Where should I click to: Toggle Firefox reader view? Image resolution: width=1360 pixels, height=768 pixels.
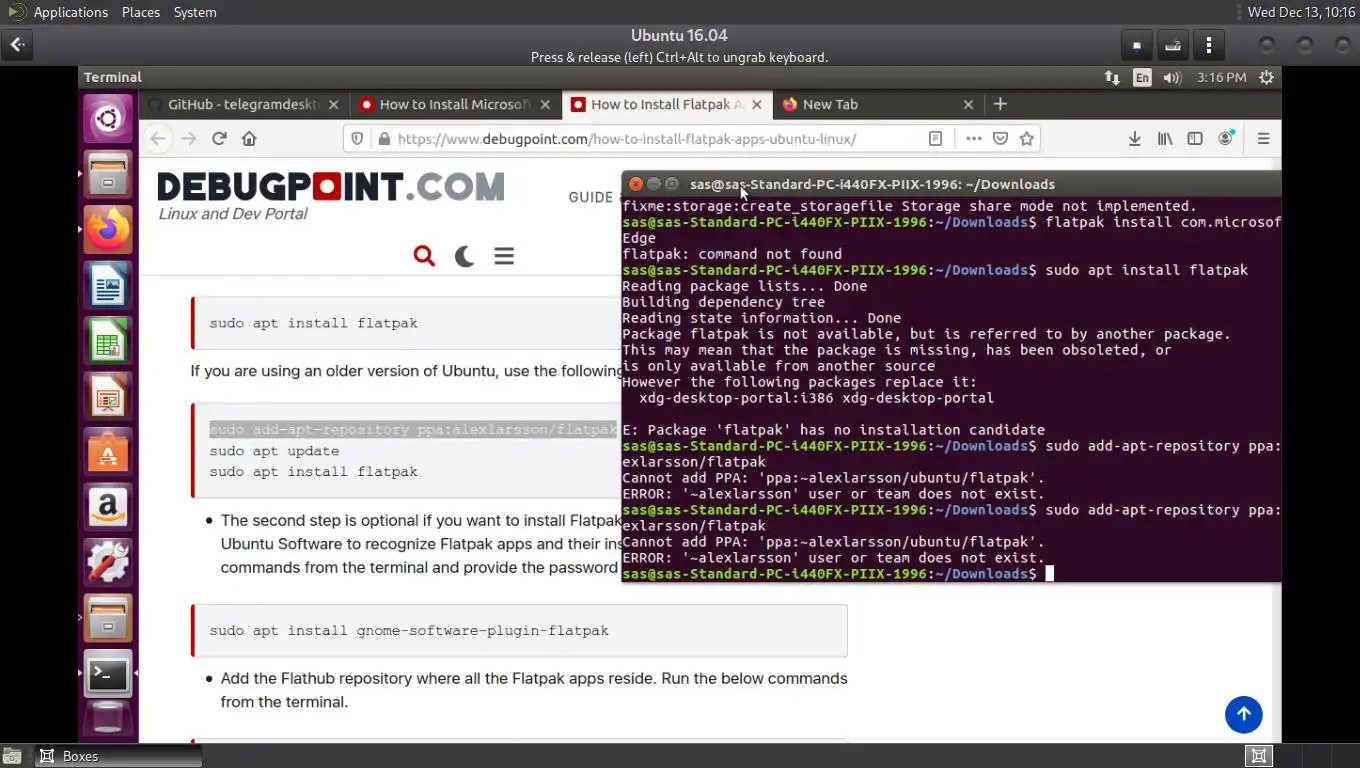click(x=936, y=139)
